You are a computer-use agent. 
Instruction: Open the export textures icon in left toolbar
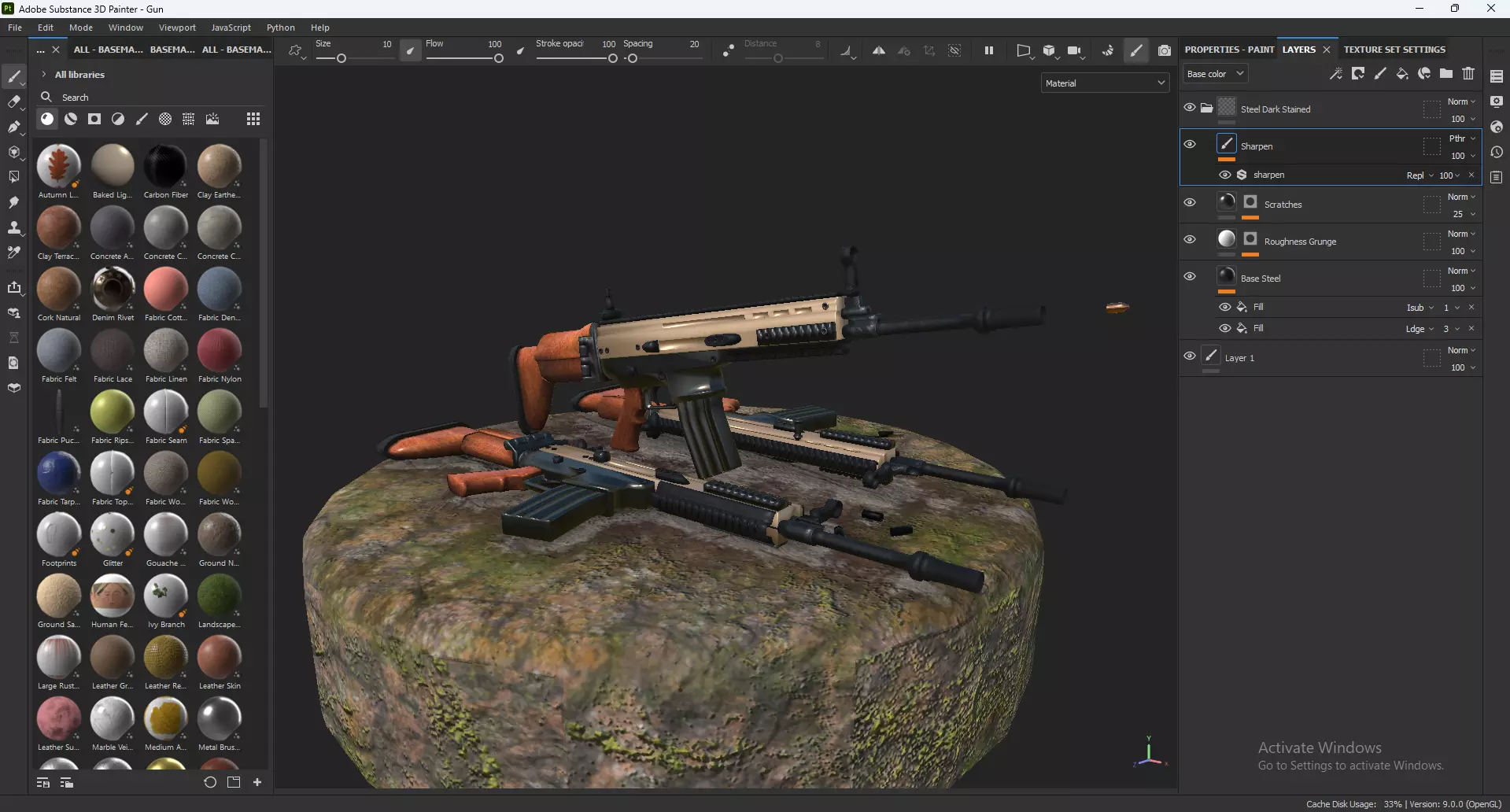tap(14, 287)
